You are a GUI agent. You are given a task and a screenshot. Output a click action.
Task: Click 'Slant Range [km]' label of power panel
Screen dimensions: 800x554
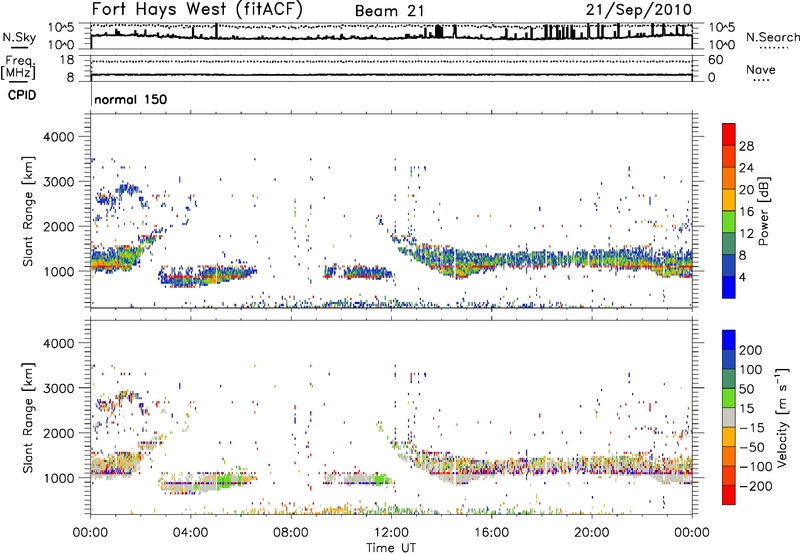tap(28, 211)
